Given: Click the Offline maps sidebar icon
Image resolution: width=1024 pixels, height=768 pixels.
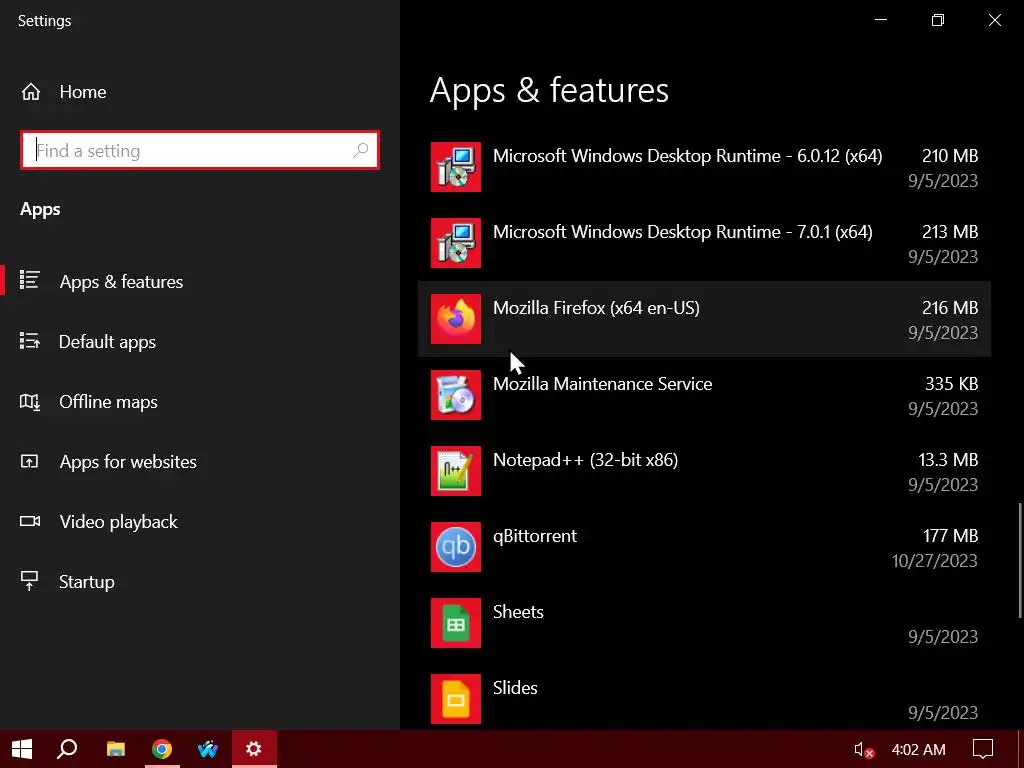Looking at the screenshot, I should pyautogui.click(x=29, y=402).
